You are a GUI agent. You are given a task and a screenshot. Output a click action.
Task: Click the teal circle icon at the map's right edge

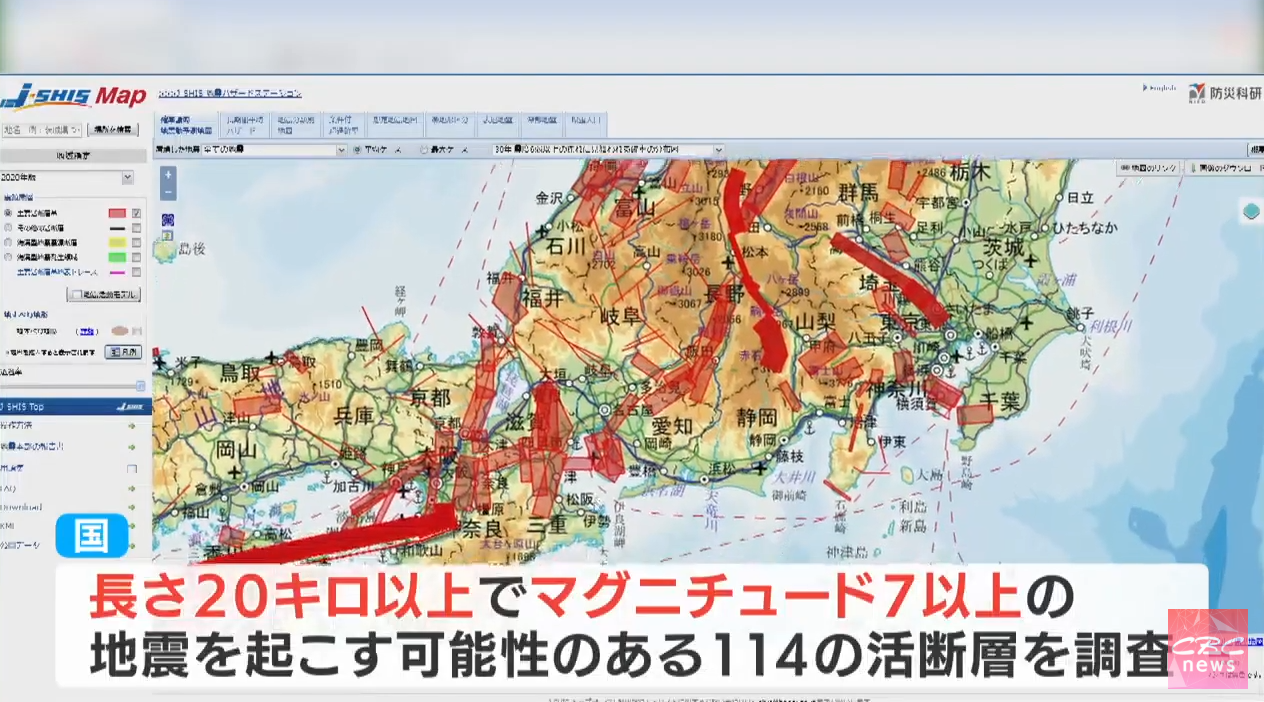pyautogui.click(x=1251, y=211)
